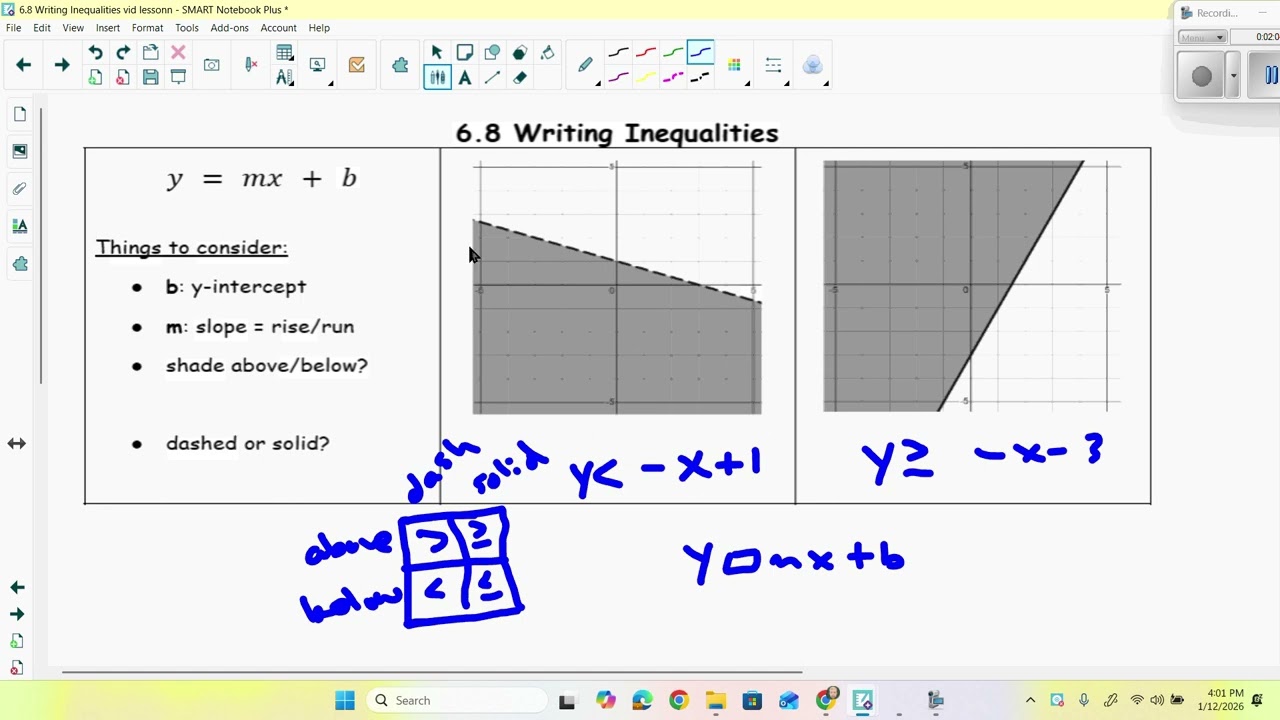Pick the green pen line style
Screen dimensions: 1280x720
[x=673, y=53]
